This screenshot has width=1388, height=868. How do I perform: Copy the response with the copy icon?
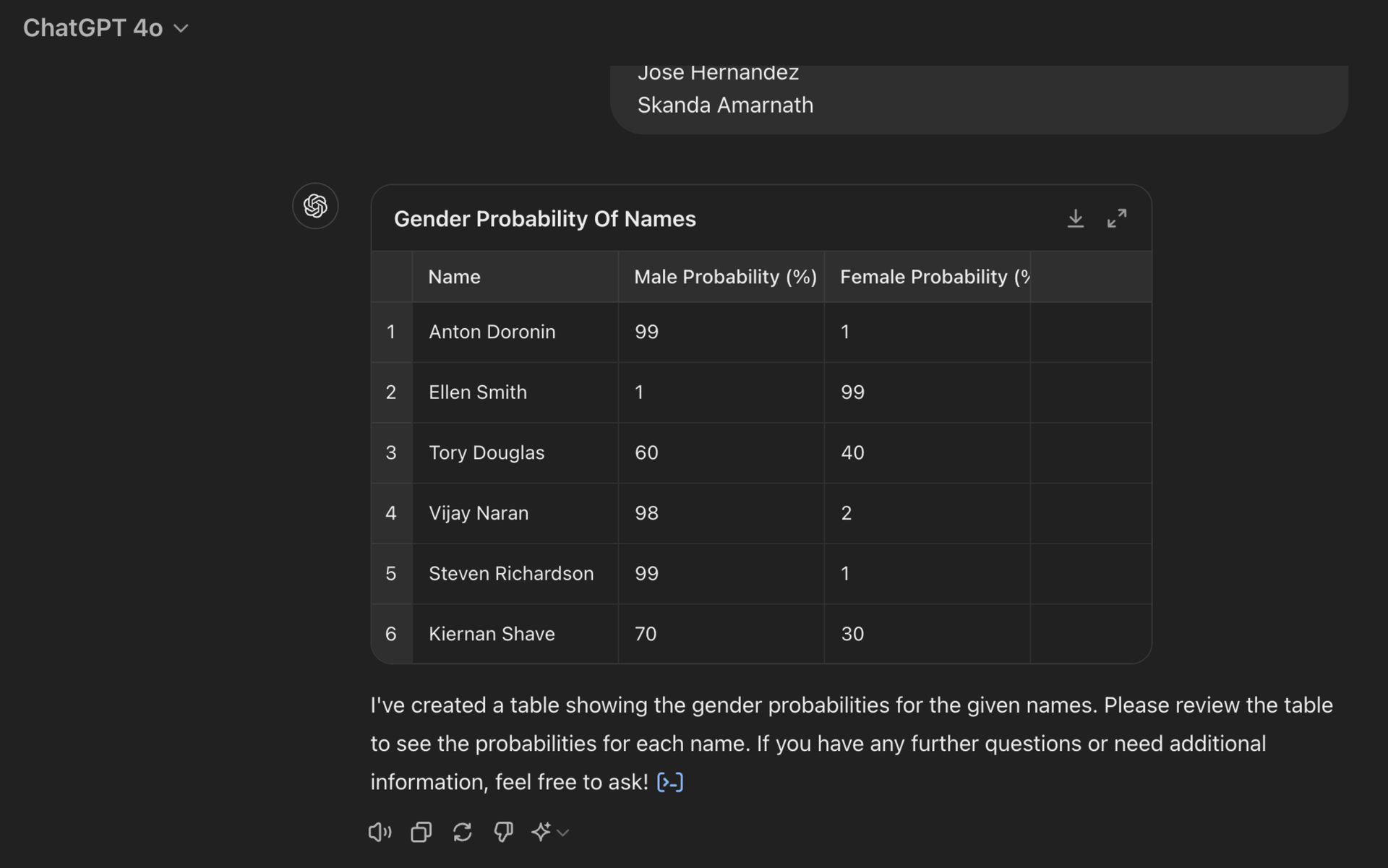[x=421, y=832]
